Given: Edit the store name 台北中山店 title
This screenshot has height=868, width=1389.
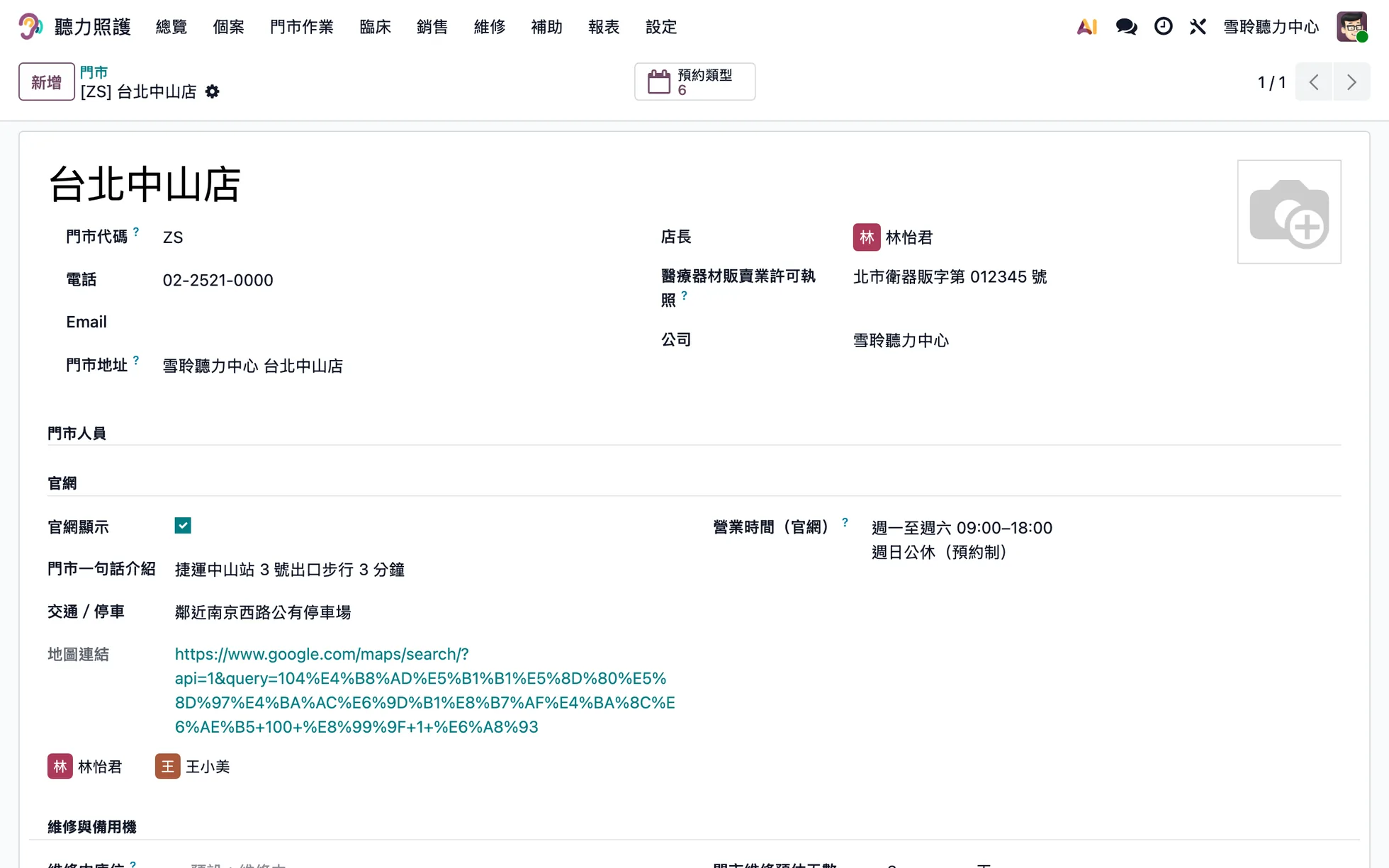Looking at the screenshot, I should (145, 184).
